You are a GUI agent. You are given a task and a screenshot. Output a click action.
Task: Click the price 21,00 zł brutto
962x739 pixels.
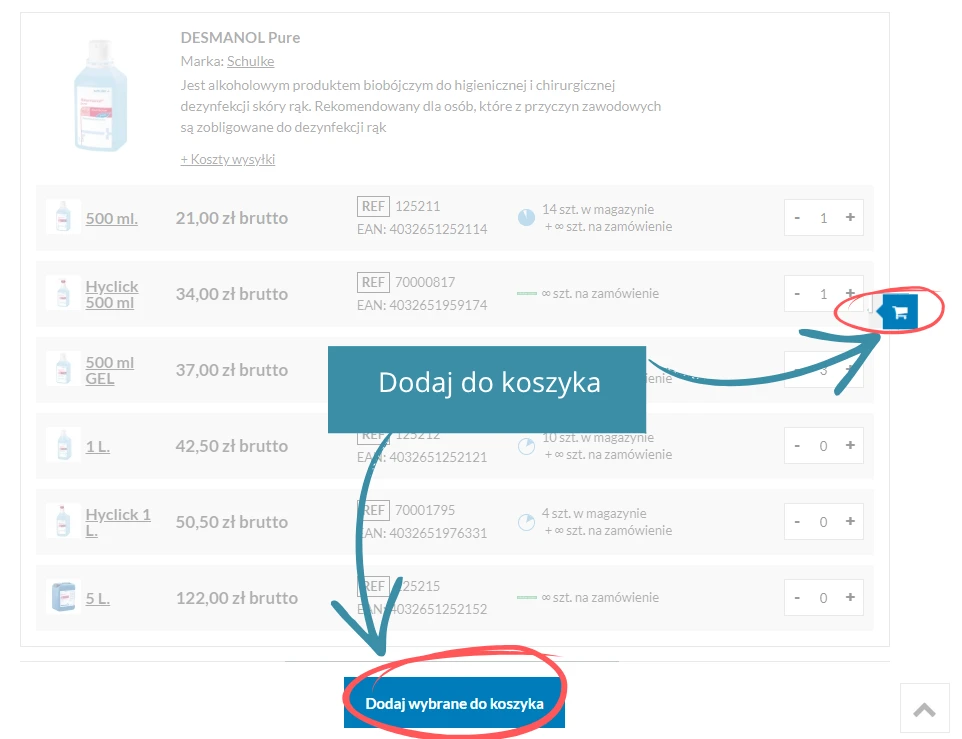point(231,218)
